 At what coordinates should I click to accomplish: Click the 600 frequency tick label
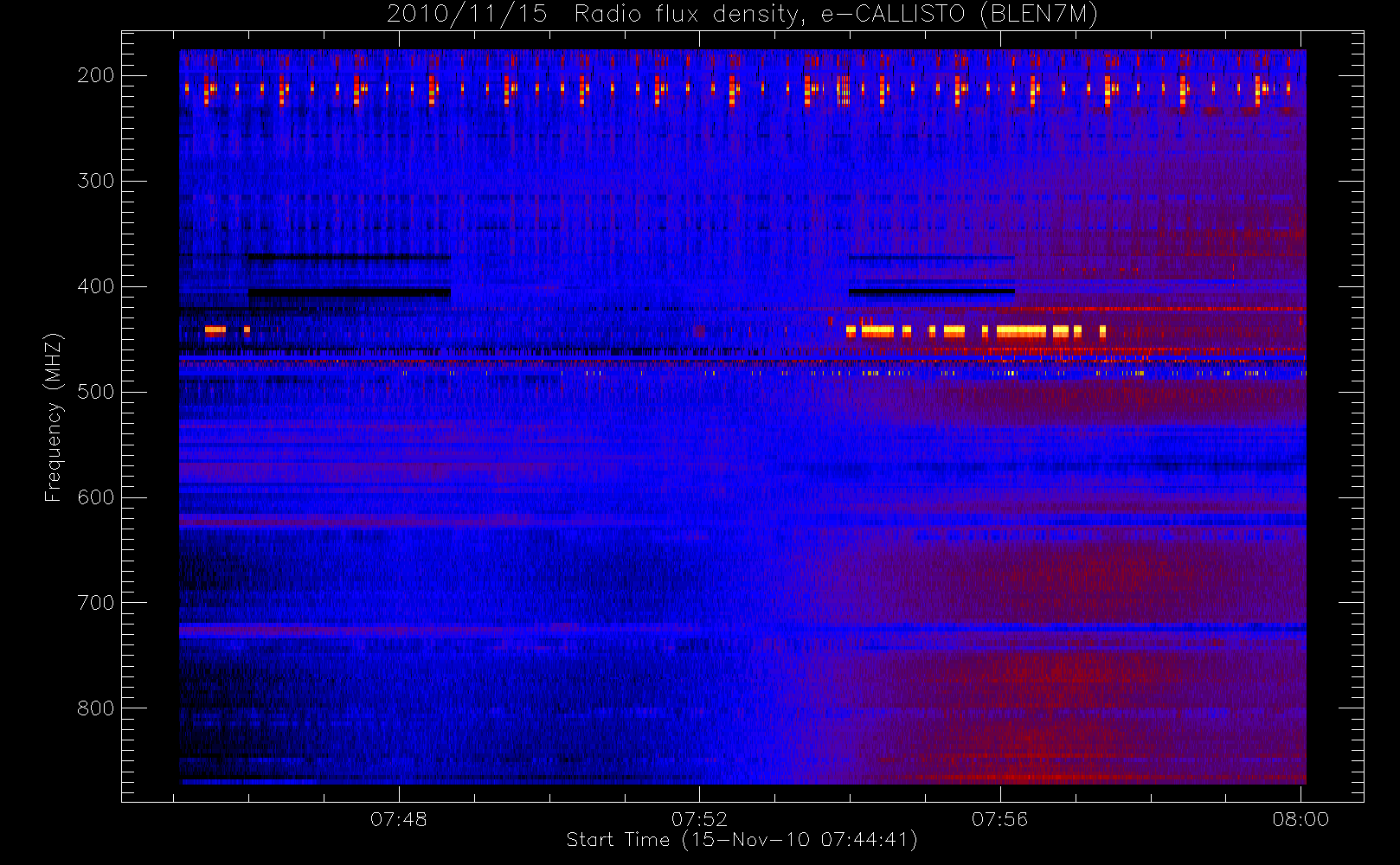[96, 497]
